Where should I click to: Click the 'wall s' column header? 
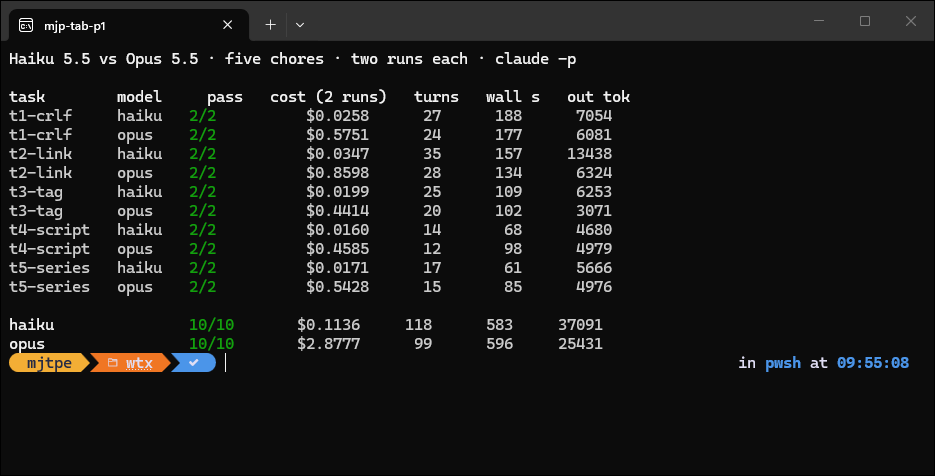[x=513, y=97]
